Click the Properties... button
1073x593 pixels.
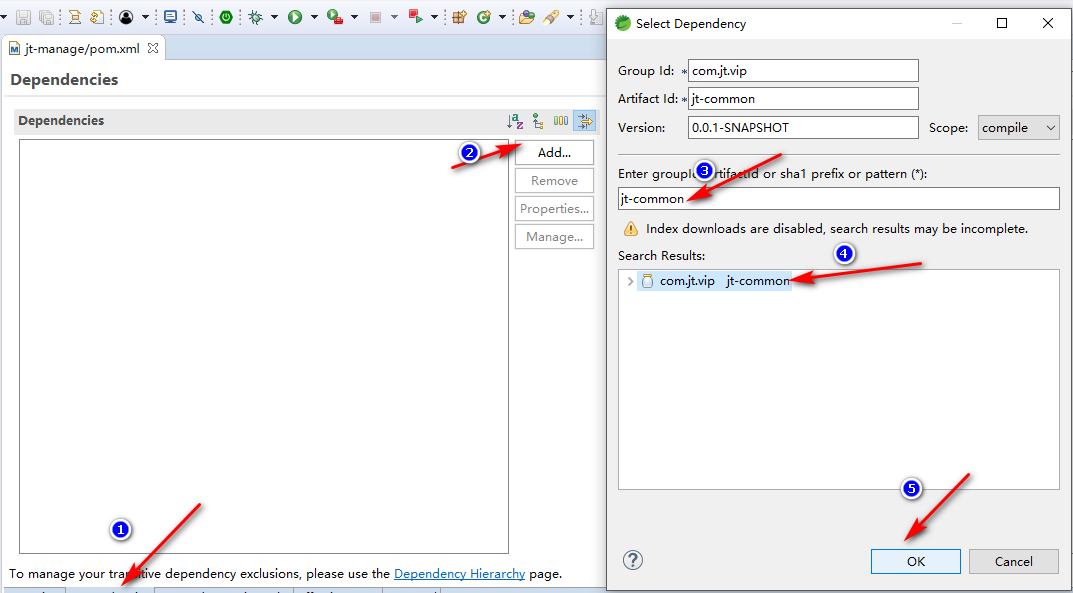click(x=554, y=209)
